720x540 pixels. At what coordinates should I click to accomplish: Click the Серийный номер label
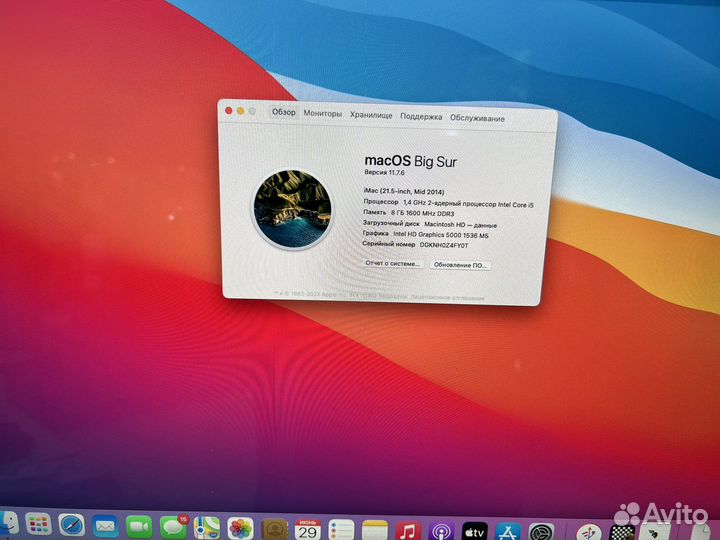point(389,244)
